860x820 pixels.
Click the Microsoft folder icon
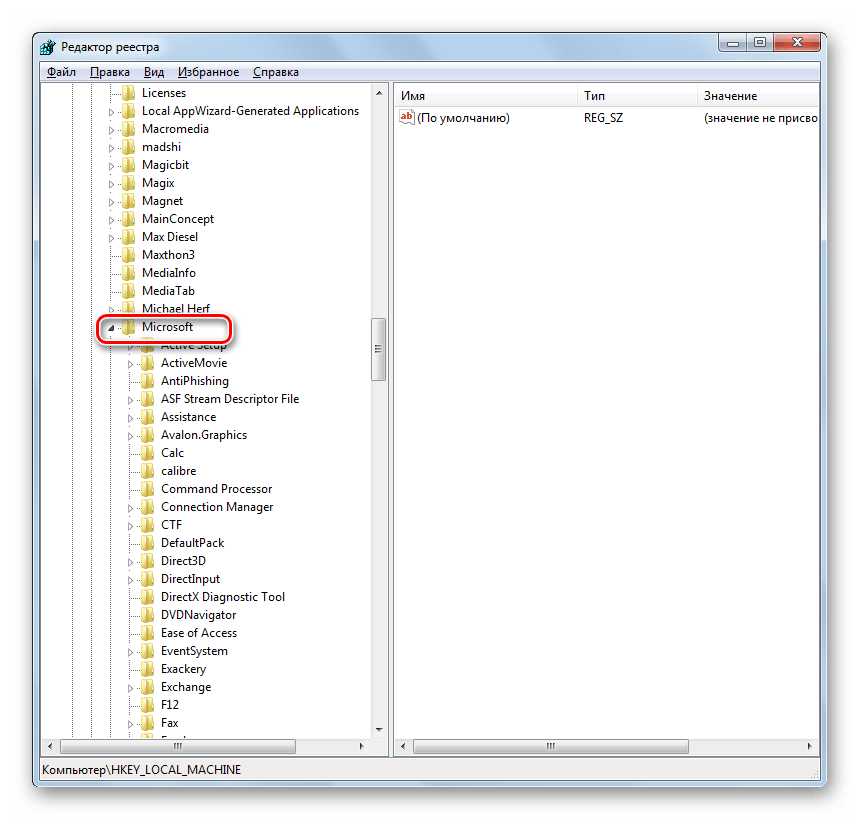tap(128, 327)
